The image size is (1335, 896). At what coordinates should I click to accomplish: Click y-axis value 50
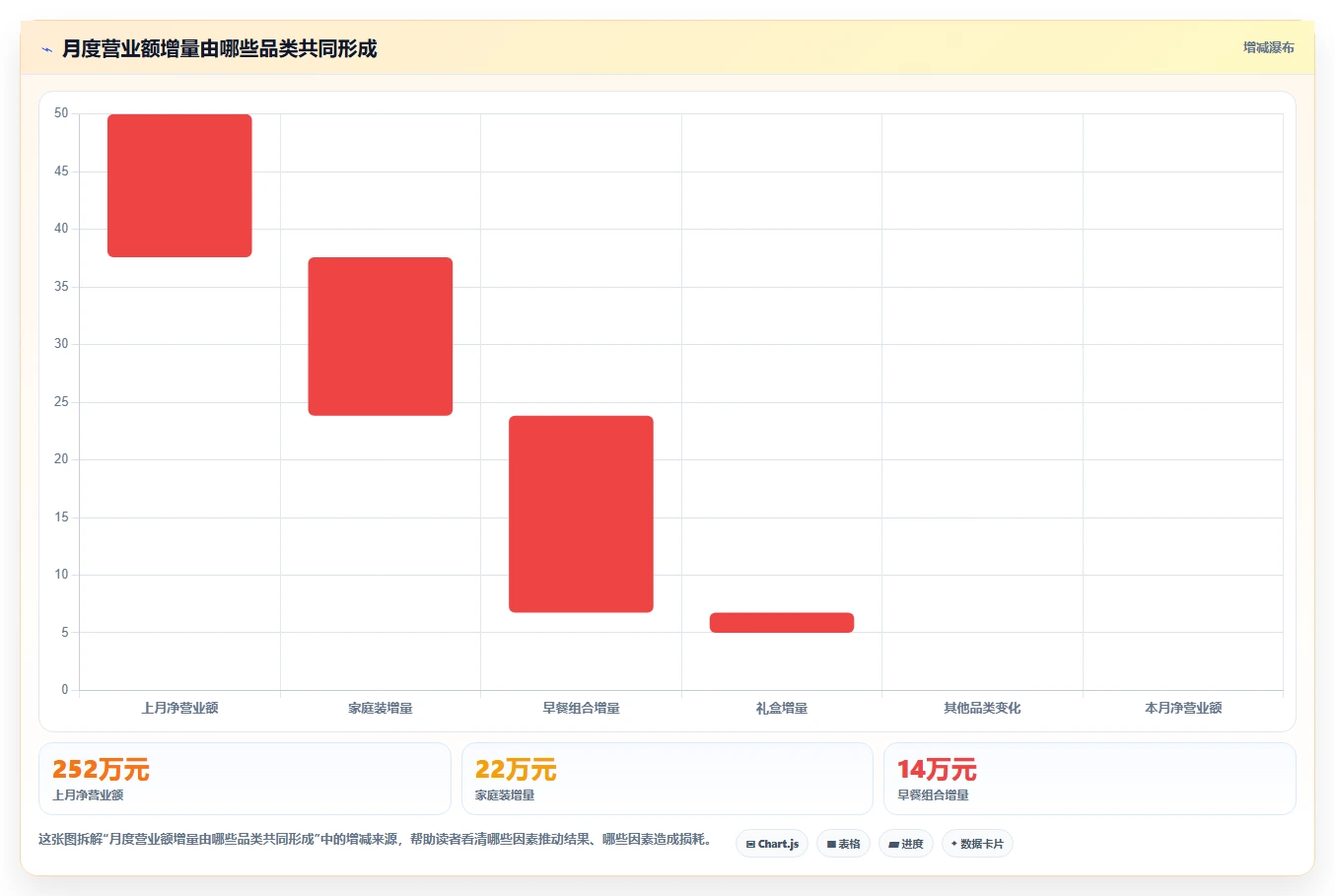(x=61, y=113)
